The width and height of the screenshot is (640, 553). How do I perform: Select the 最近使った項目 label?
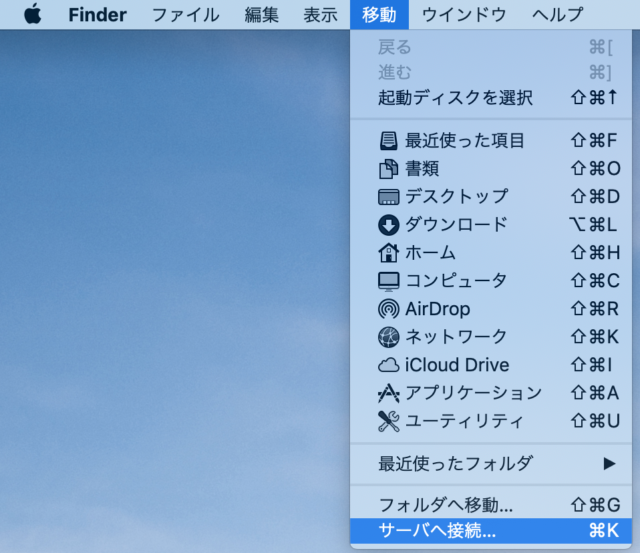[464, 140]
